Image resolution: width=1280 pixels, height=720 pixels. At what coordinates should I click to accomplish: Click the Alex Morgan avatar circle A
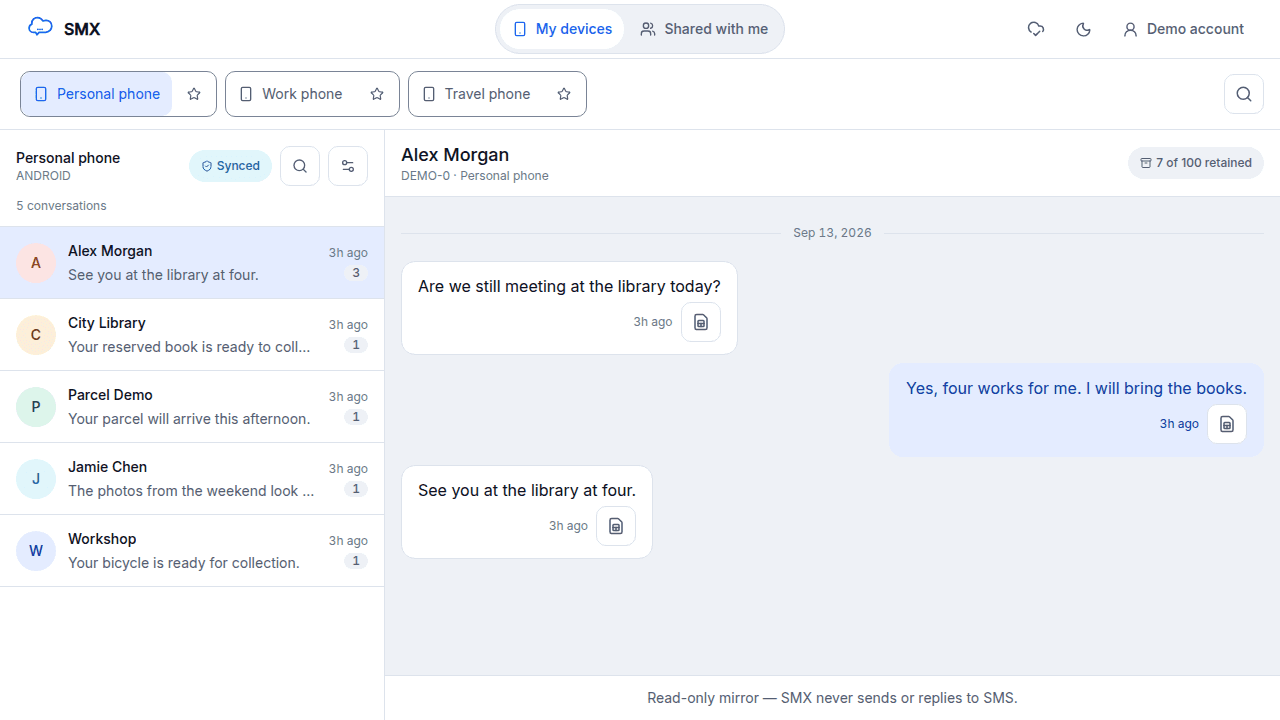36,263
